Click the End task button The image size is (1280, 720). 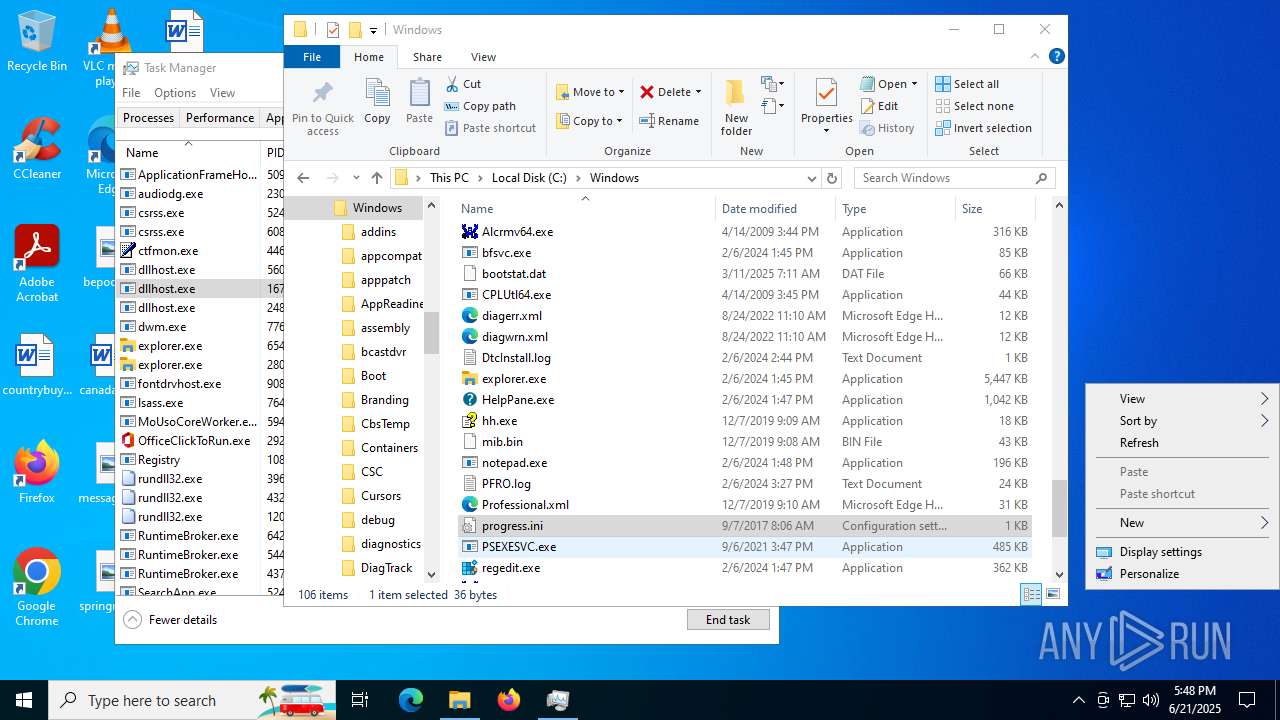point(728,620)
